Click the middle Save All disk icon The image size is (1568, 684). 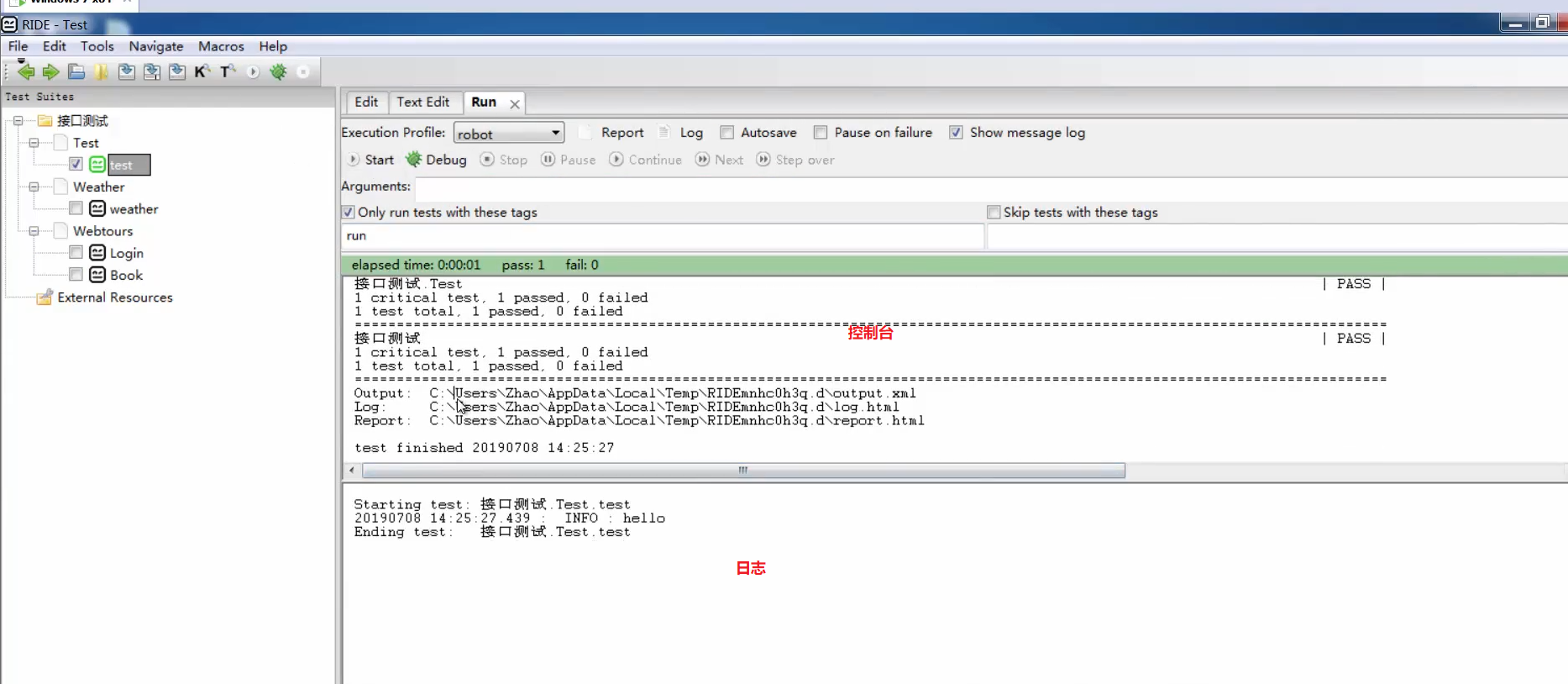pos(152,71)
